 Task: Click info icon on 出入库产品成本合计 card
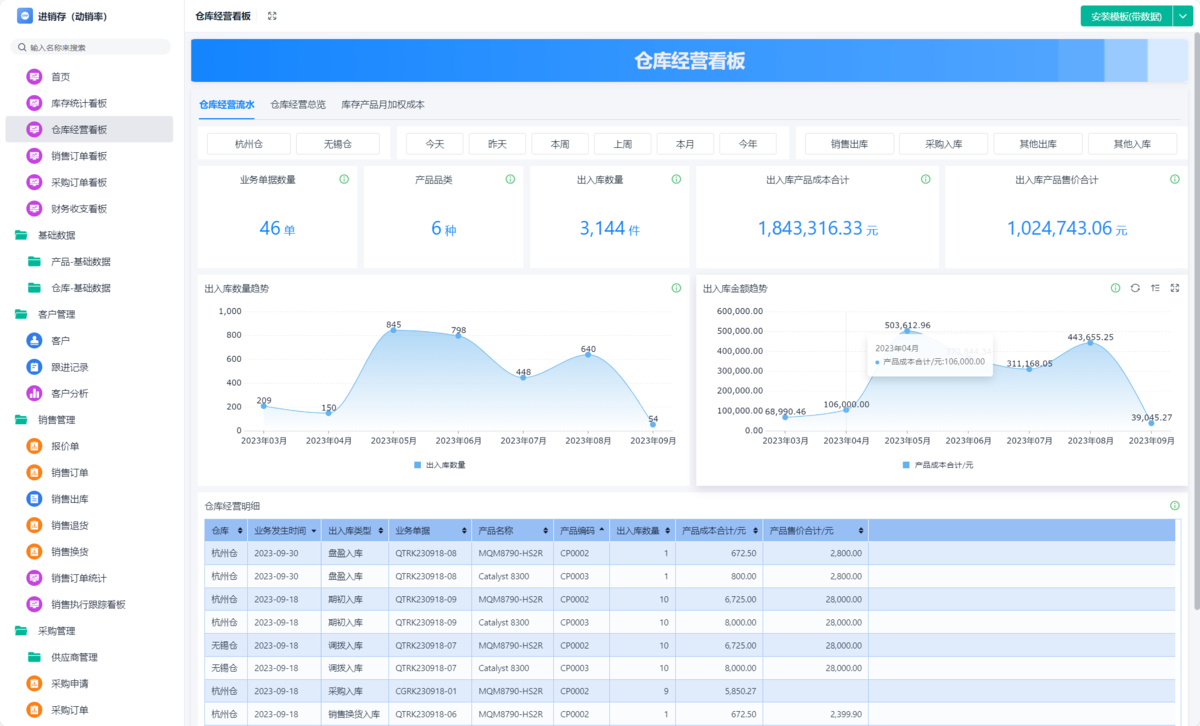[925, 179]
